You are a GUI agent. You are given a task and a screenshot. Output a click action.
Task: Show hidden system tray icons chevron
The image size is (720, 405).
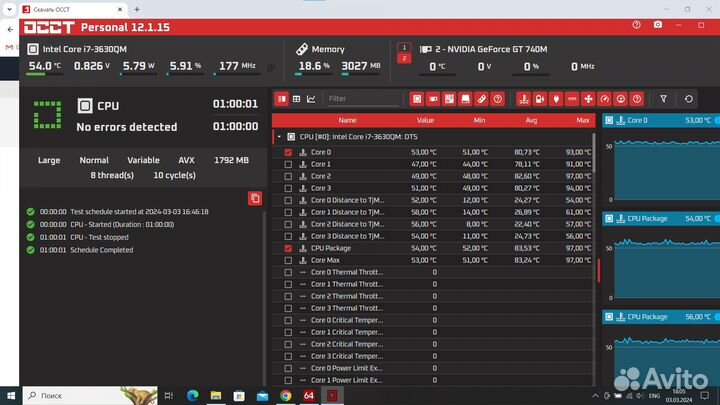pyautogui.click(x=595, y=395)
